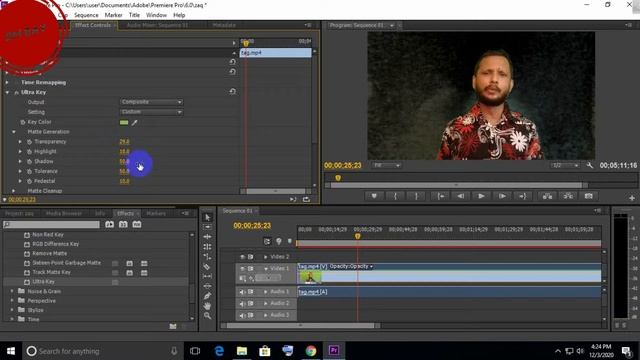
Task: Open the Window menu
Action: click(156, 15)
